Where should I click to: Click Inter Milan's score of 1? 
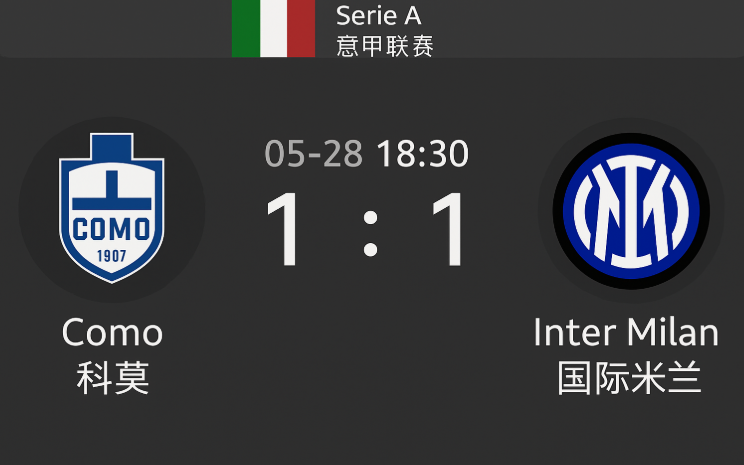(449, 230)
